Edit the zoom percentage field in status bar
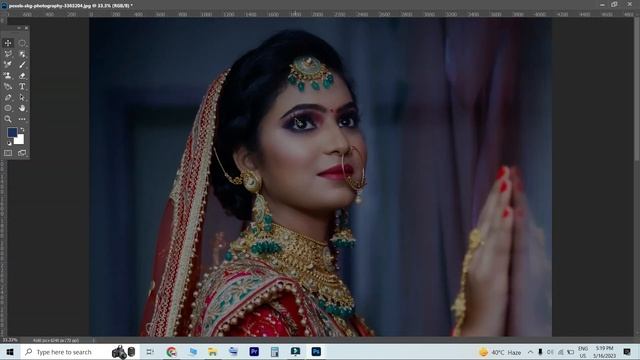This screenshot has width=640, height=360. pos(10,340)
